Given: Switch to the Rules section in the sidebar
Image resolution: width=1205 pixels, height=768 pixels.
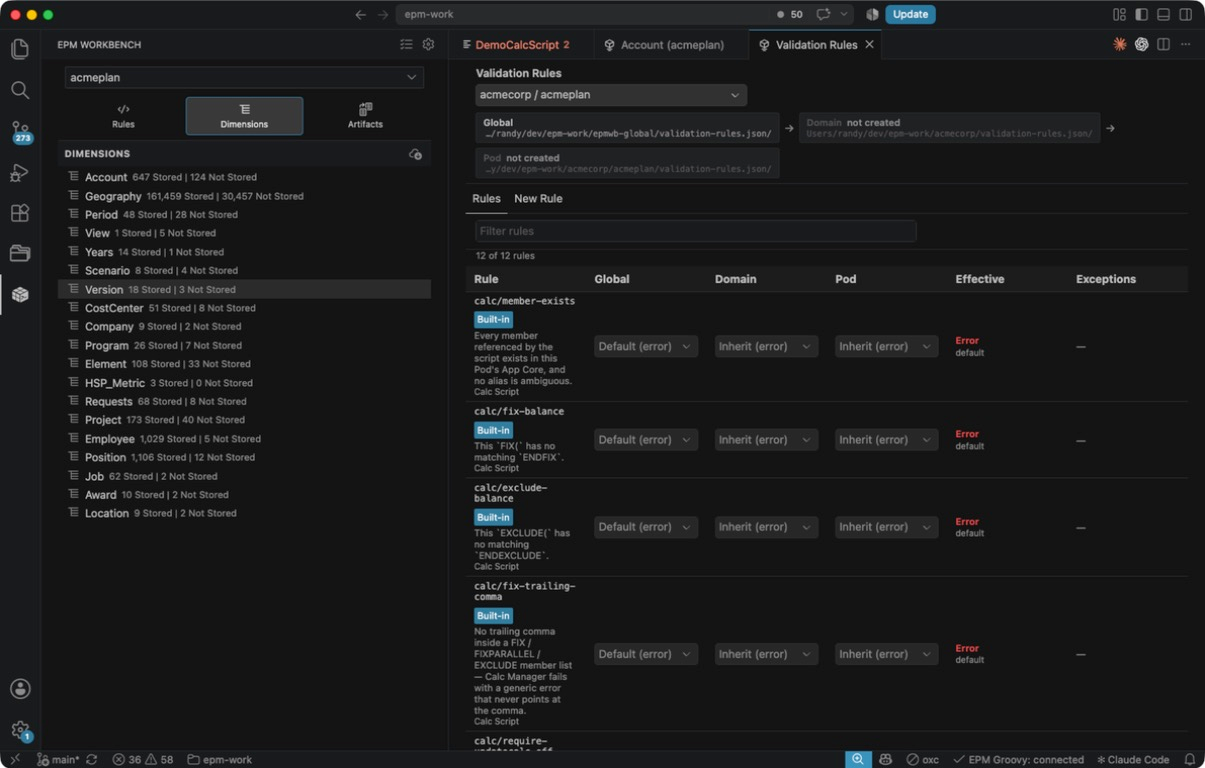Looking at the screenshot, I should coord(123,116).
